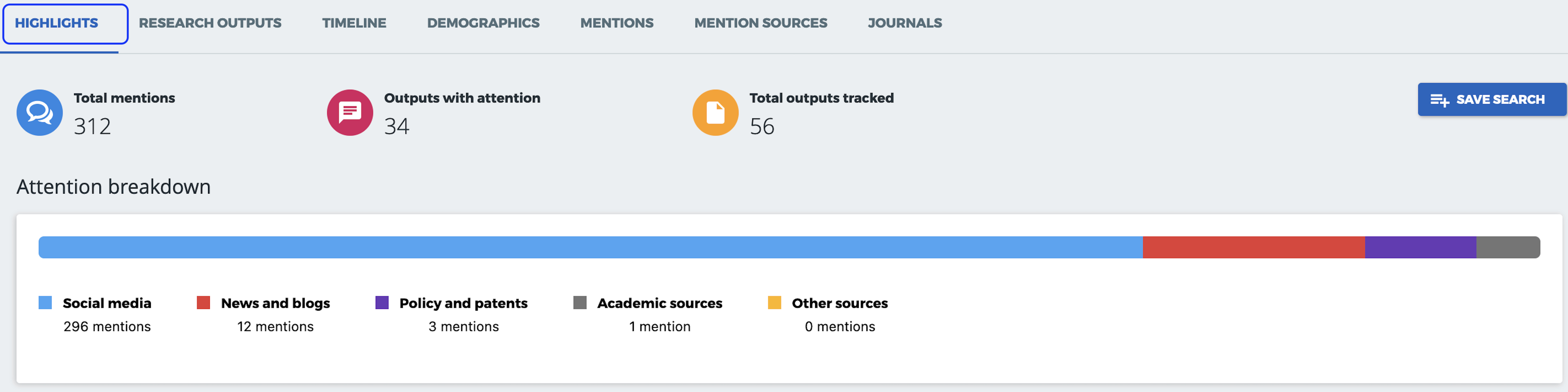Image resolution: width=1568 pixels, height=392 pixels.
Task: Click the purple Policy and patents swatch
Action: [382, 302]
